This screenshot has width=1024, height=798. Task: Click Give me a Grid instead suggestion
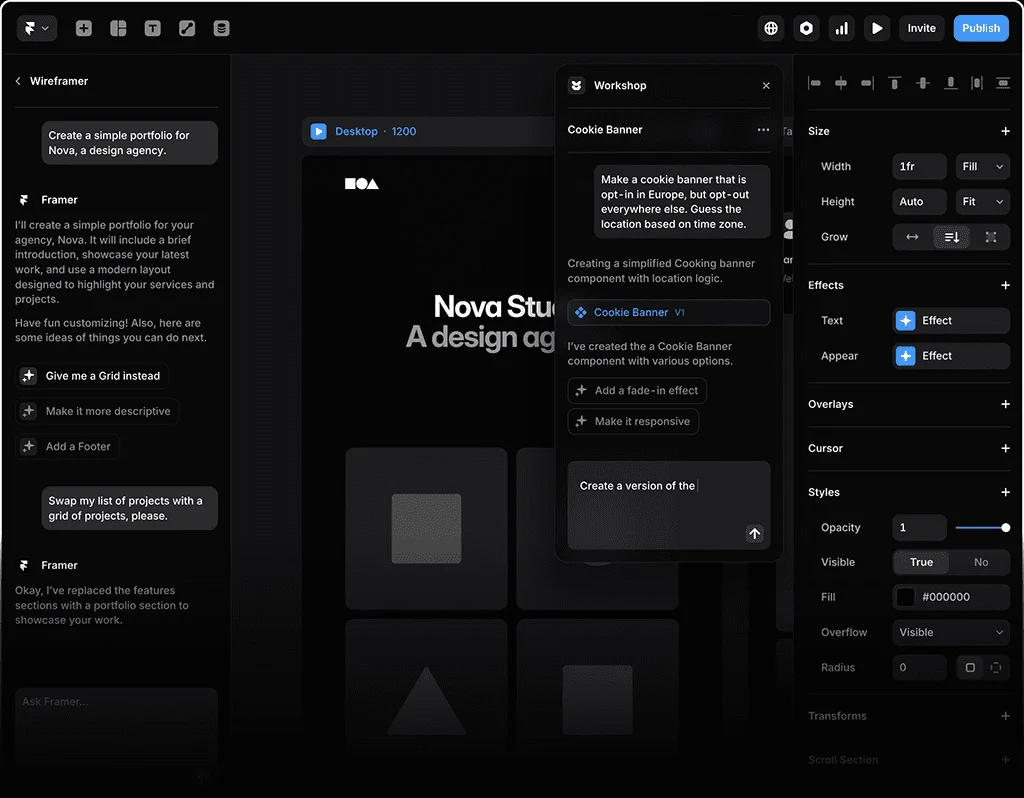(92, 376)
